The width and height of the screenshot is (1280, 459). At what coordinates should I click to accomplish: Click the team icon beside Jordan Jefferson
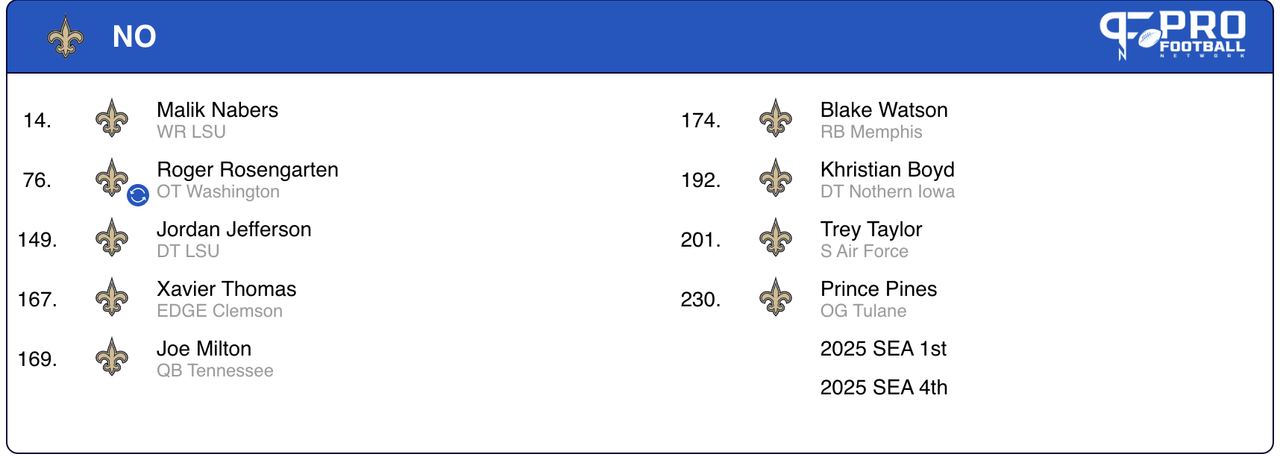pyautogui.click(x=112, y=238)
